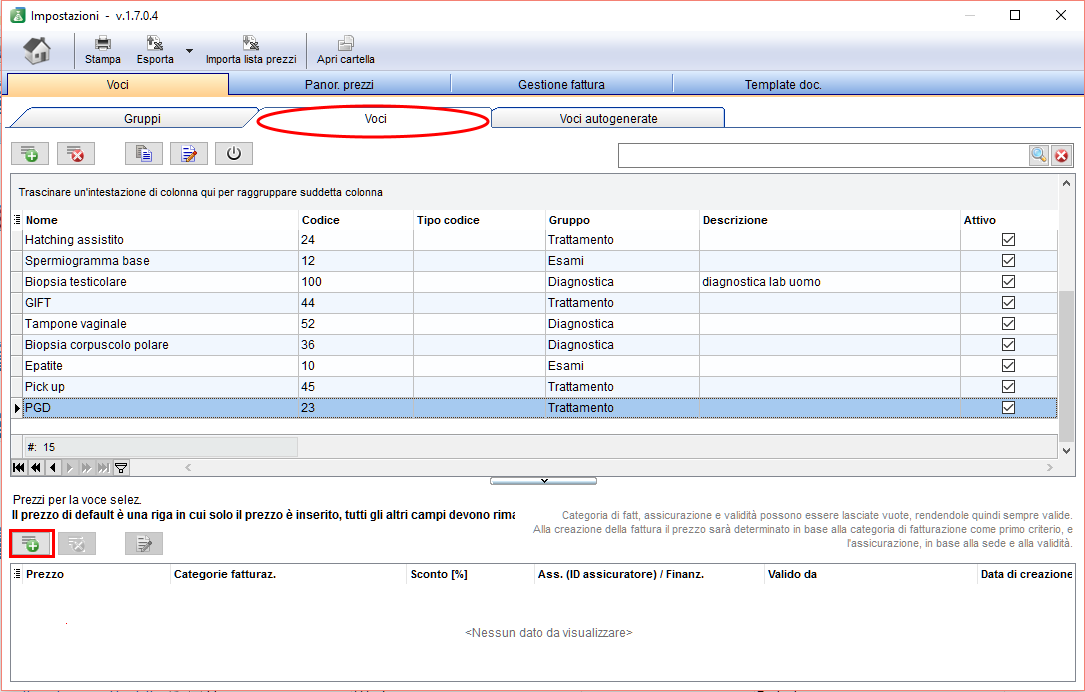Open the Esporta dropdown arrow
Image resolution: width=1085 pixels, height=692 pixels.
pyautogui.click(x=189, y=51)
